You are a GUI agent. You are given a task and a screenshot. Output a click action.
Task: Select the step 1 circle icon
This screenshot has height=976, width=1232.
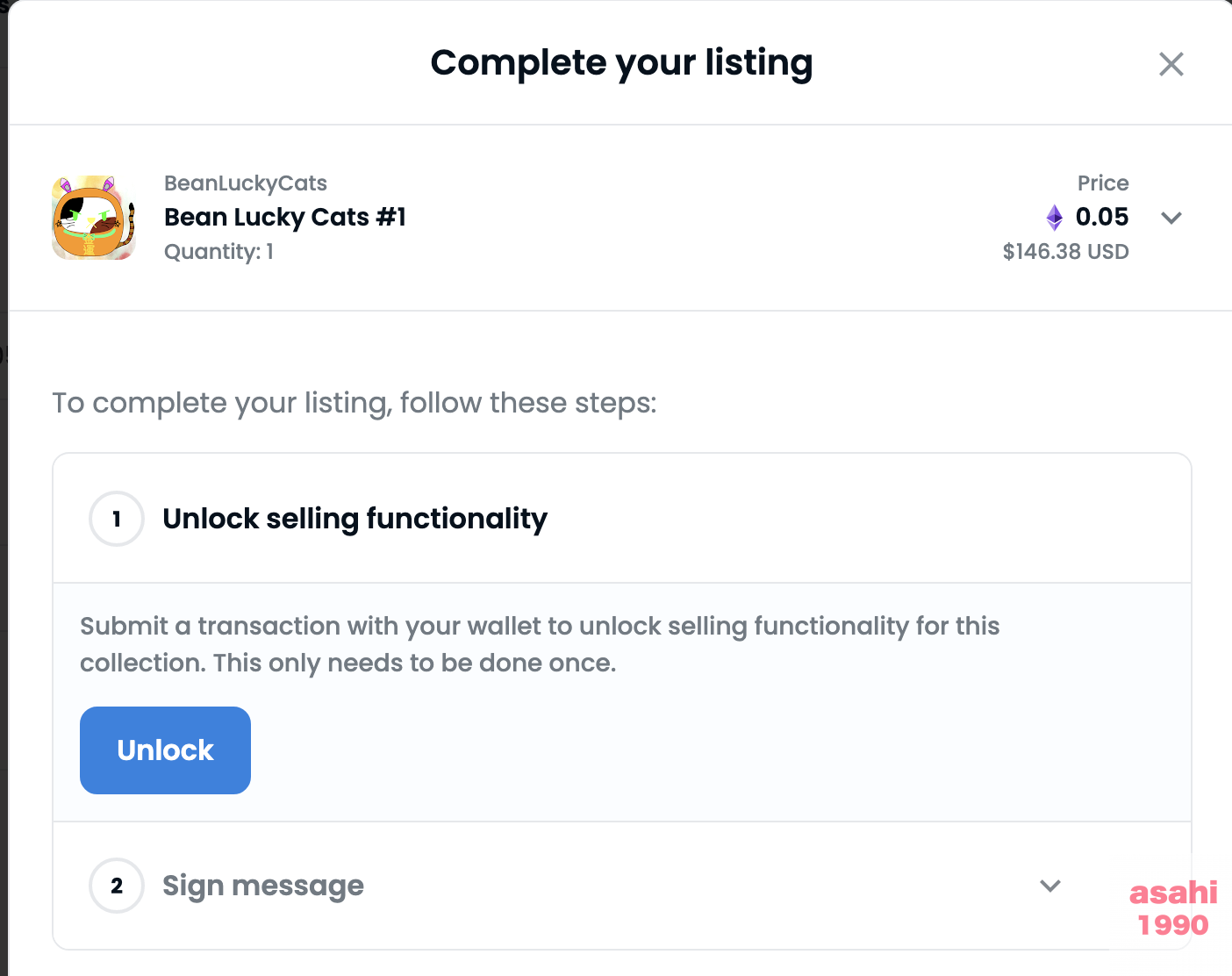tap(117, 519)
